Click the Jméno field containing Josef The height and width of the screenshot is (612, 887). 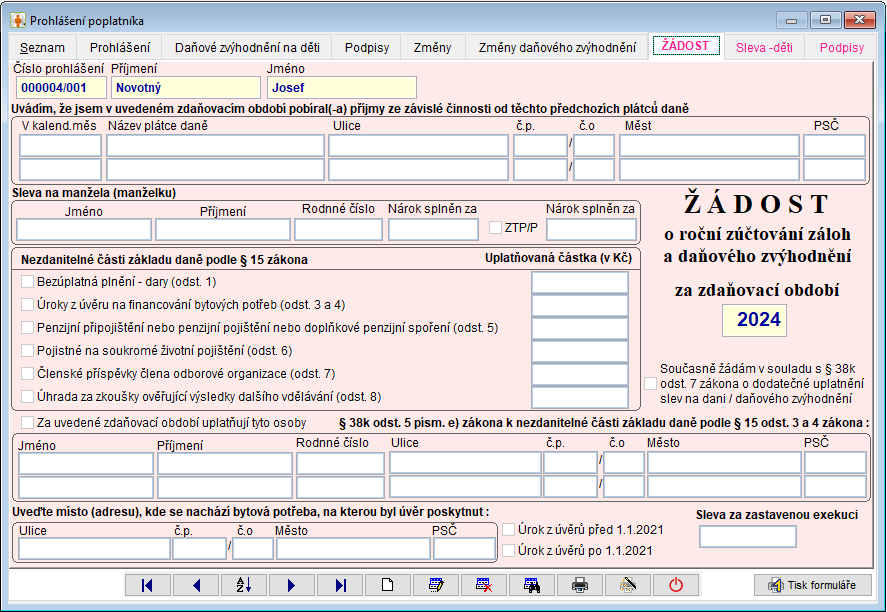[x=342, y=88]
